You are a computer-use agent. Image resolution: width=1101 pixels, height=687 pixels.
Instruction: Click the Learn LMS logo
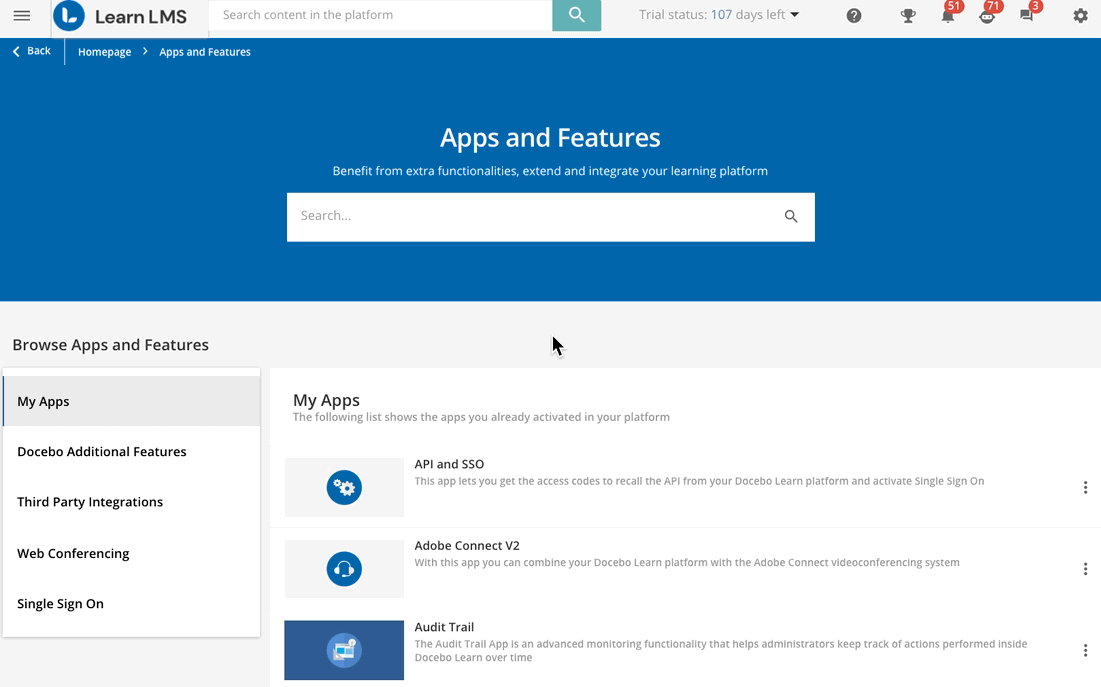coord(120,15)
